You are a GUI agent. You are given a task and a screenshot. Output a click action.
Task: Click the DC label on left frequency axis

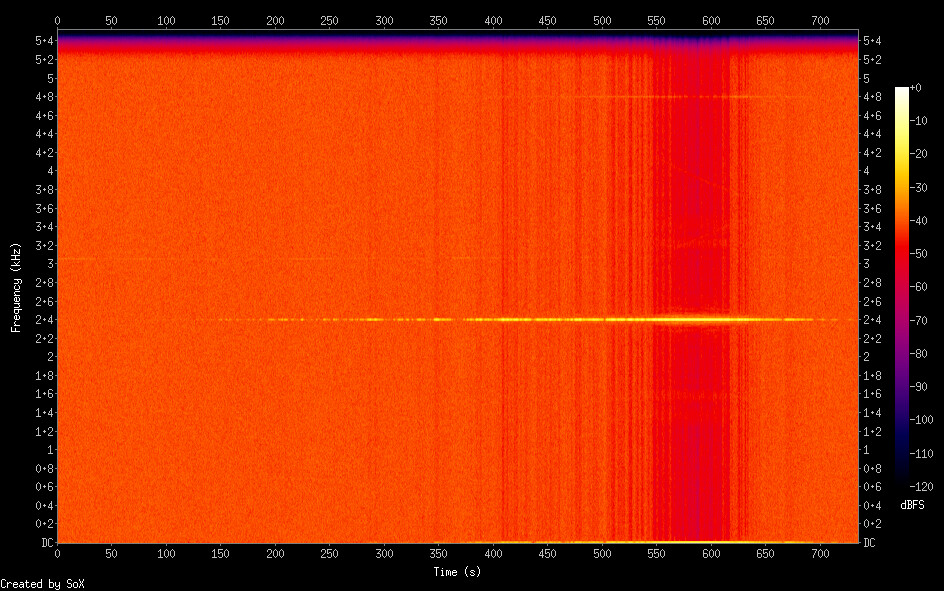44,543
